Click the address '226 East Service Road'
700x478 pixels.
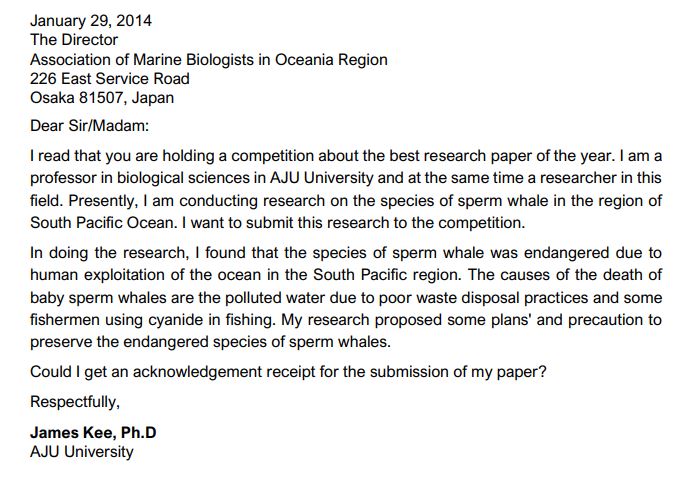click(109, 79)
